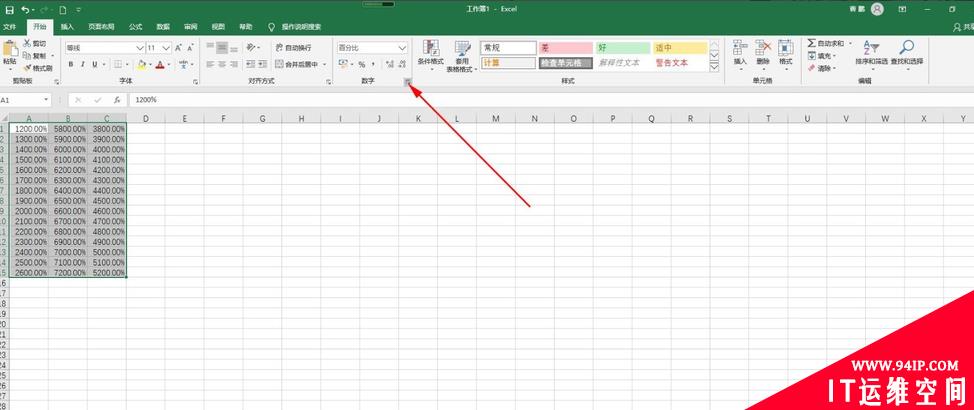Open Format as Table (套用表格格式)
Image resolution: width=974 pixels, height=410 pixels.
462,56
